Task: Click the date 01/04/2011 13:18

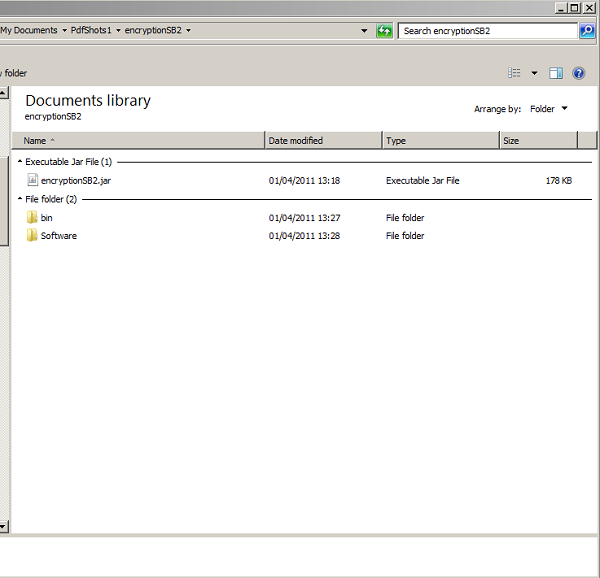Action: (x=304, y=181)
